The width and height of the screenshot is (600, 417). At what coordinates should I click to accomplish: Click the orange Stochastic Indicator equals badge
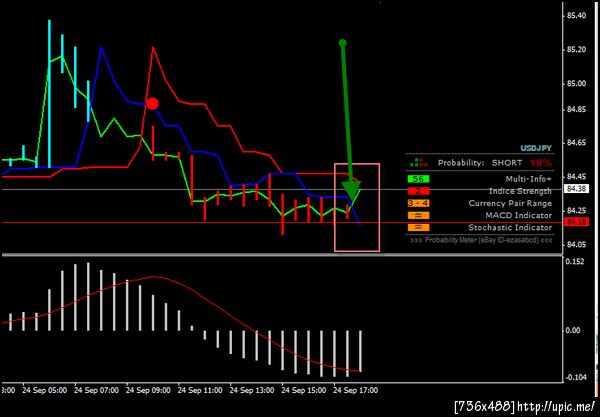(418, 228)
